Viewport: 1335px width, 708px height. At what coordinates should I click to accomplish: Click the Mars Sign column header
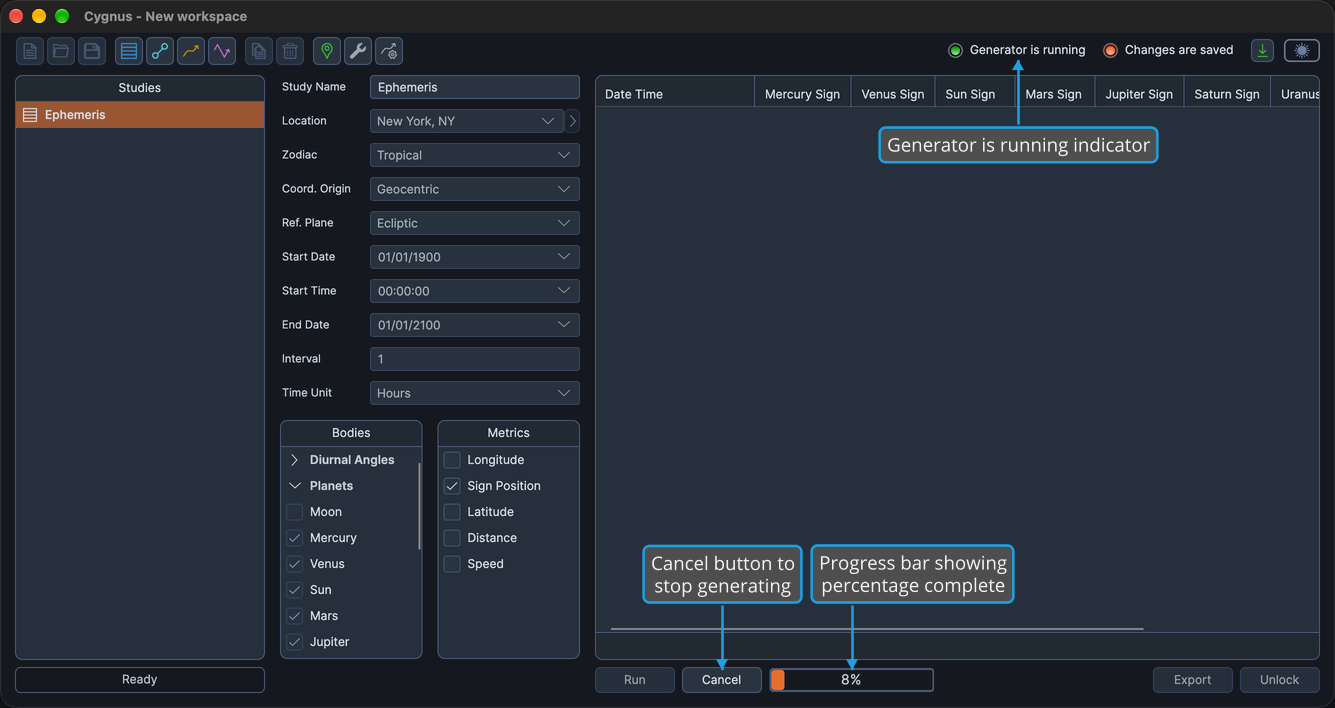pos(1054,94)
